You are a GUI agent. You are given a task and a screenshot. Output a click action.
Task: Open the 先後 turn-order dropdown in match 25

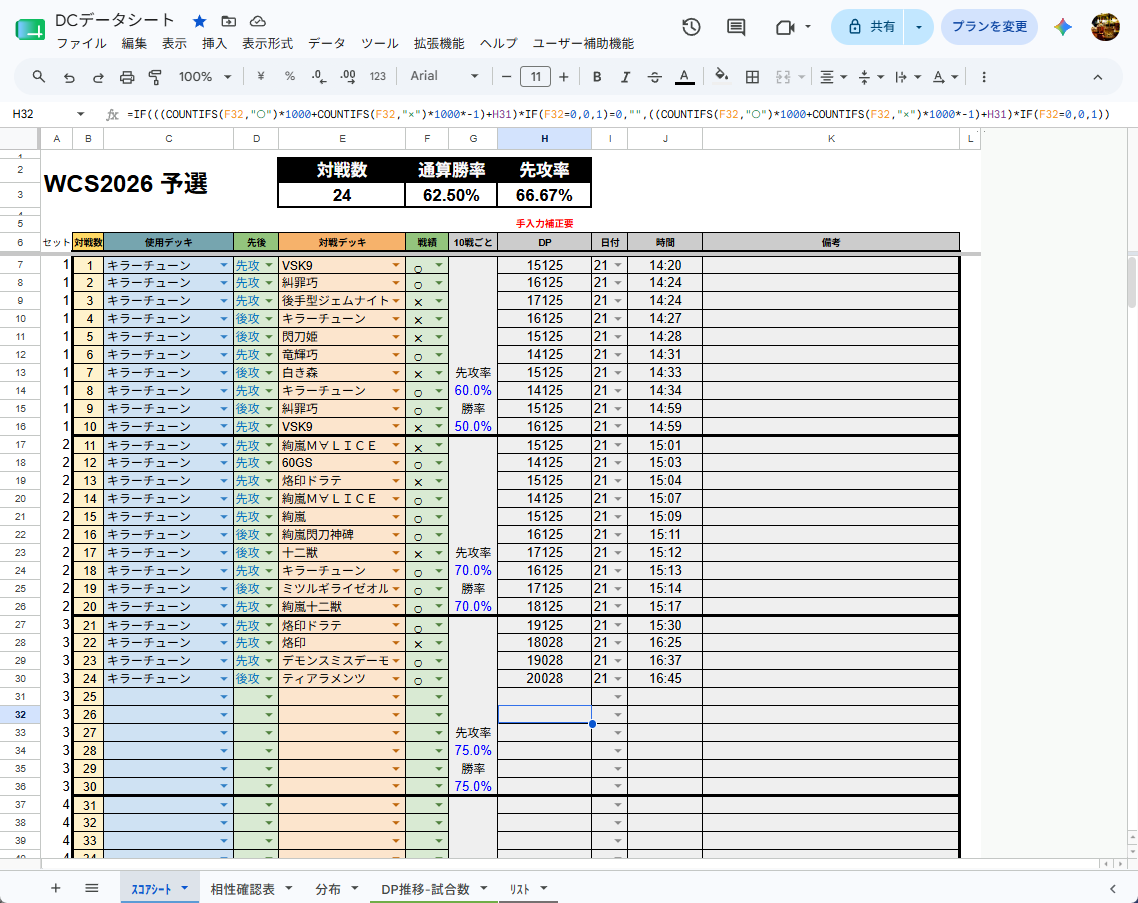point(269,697)
